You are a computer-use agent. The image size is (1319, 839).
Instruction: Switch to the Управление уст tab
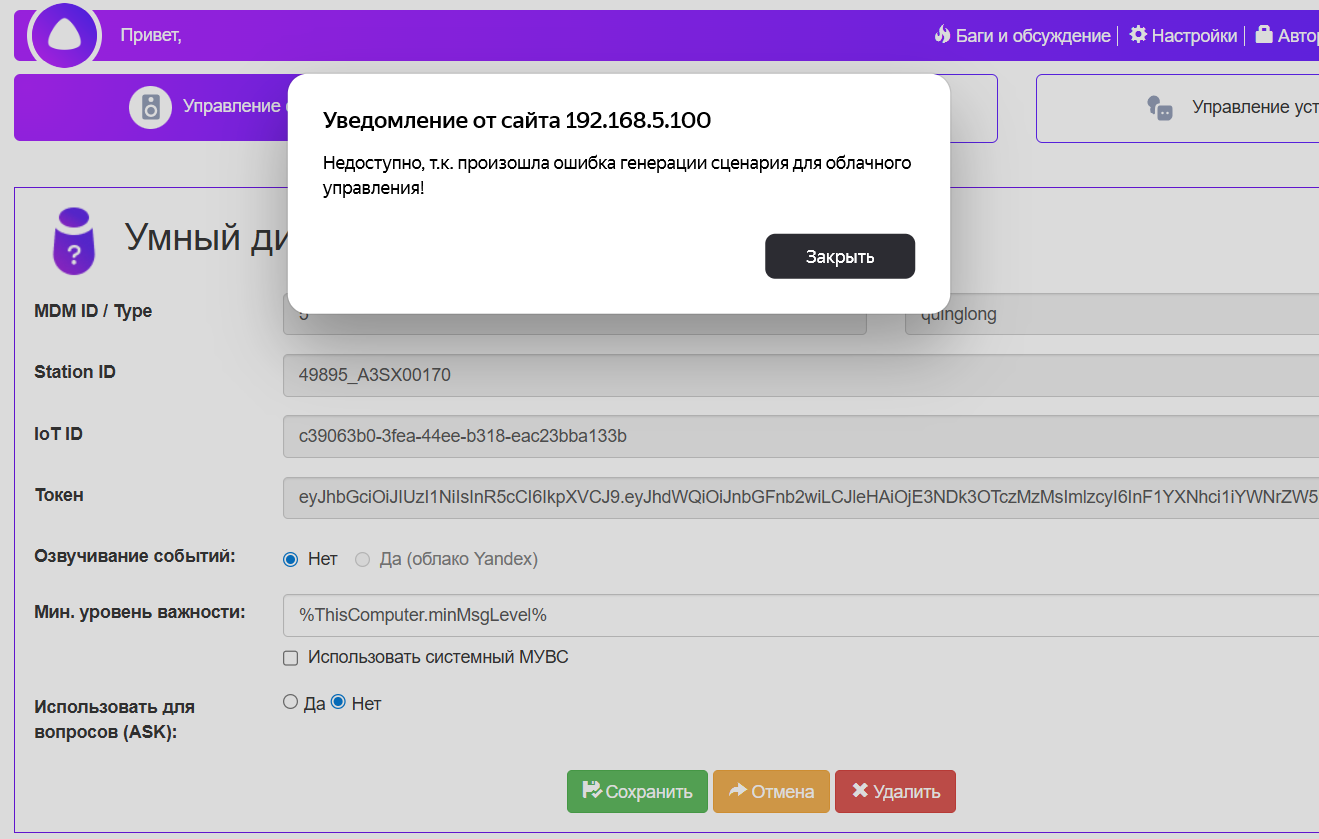pyautogui.click(x=1177, y=107)
